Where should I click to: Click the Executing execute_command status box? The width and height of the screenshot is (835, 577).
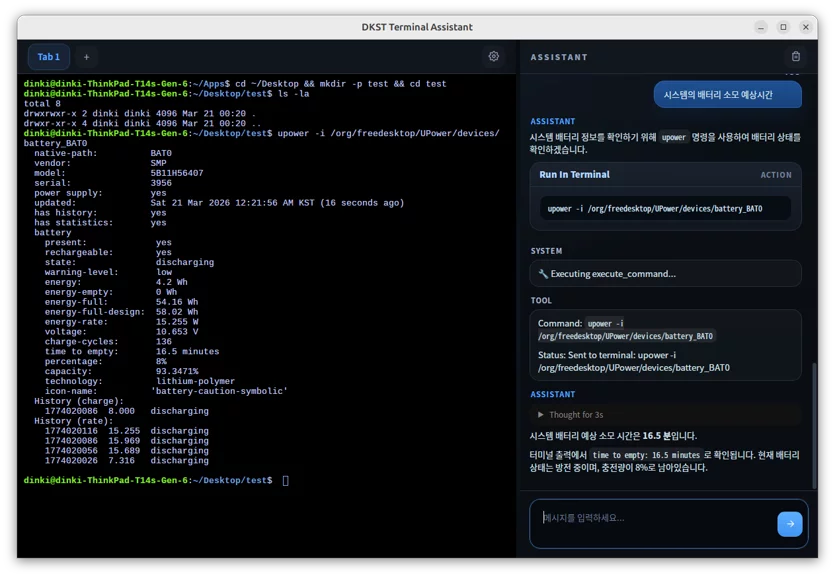pyautogui.click(x=665, y=274)
